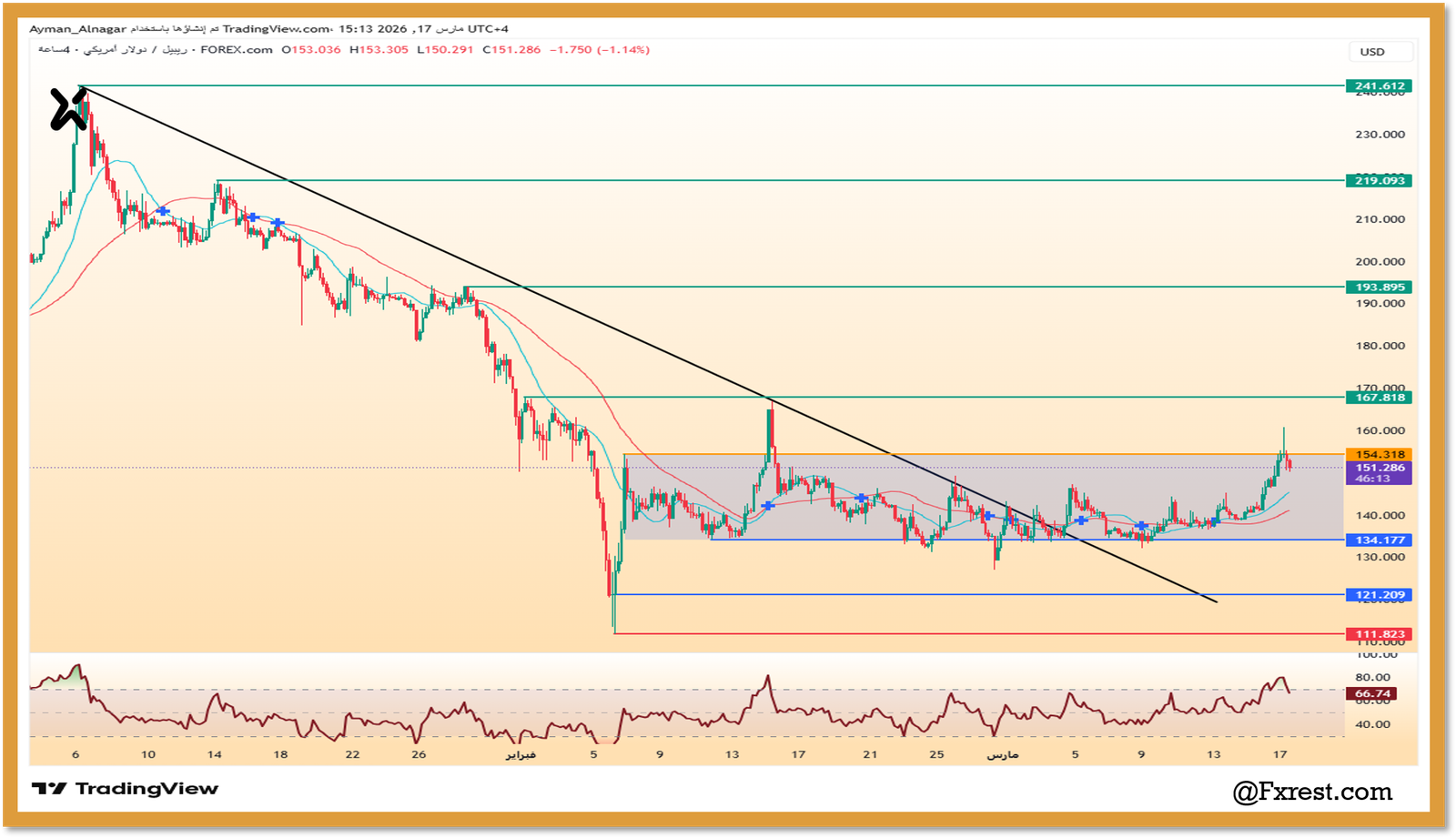
Task: Click the blue plus icon near the 21 date label
Action: coord(861,498)
